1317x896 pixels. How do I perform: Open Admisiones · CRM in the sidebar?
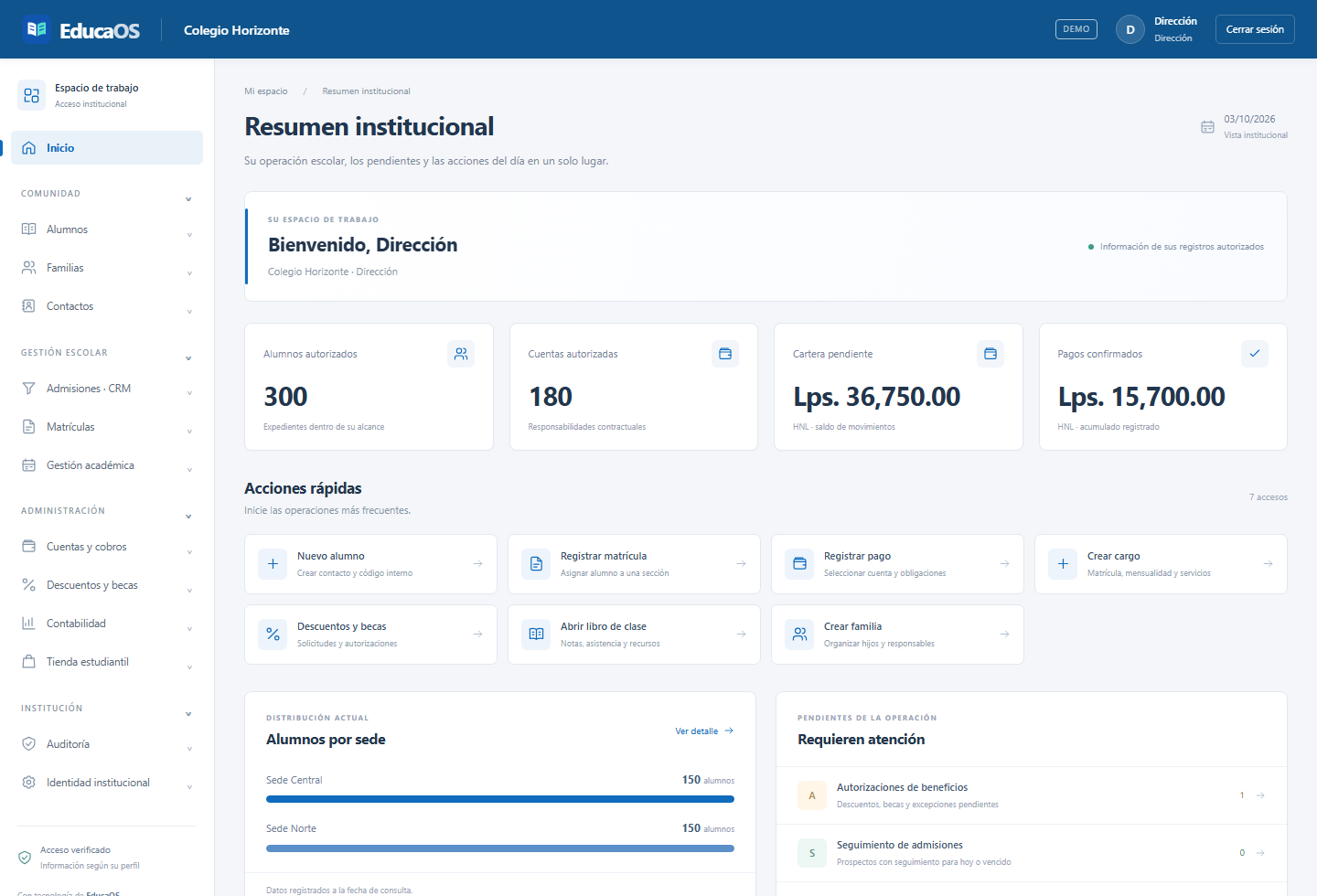(x=107, y=389)
